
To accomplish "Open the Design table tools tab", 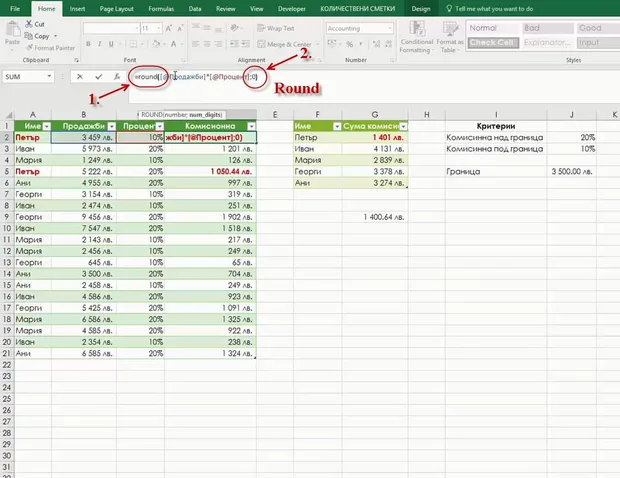I will [421, 8].
